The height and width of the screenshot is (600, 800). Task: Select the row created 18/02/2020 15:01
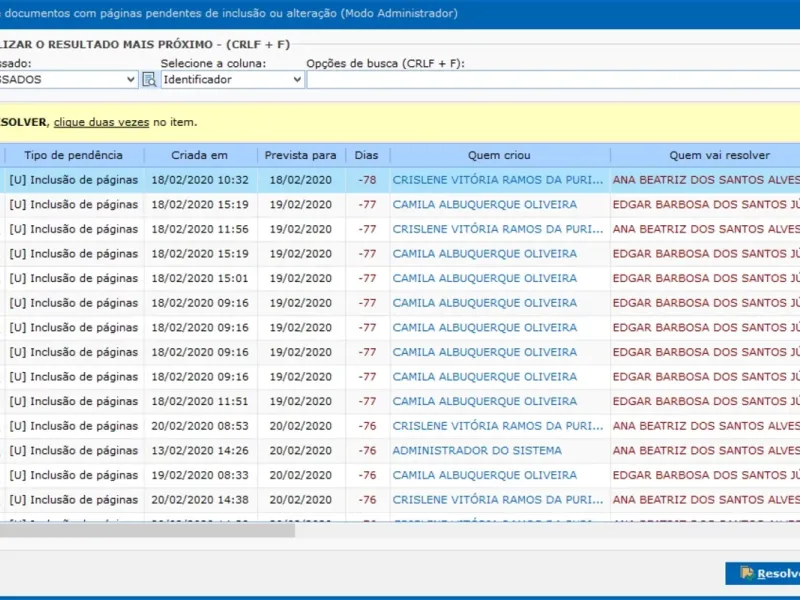coord(199,278)
